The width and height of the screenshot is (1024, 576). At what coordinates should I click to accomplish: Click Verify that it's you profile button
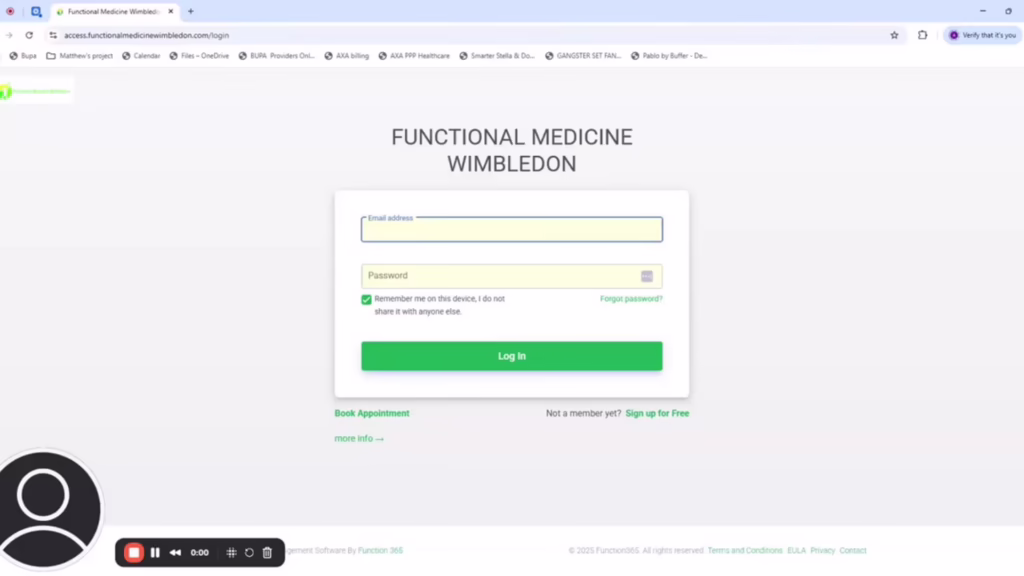983,35
